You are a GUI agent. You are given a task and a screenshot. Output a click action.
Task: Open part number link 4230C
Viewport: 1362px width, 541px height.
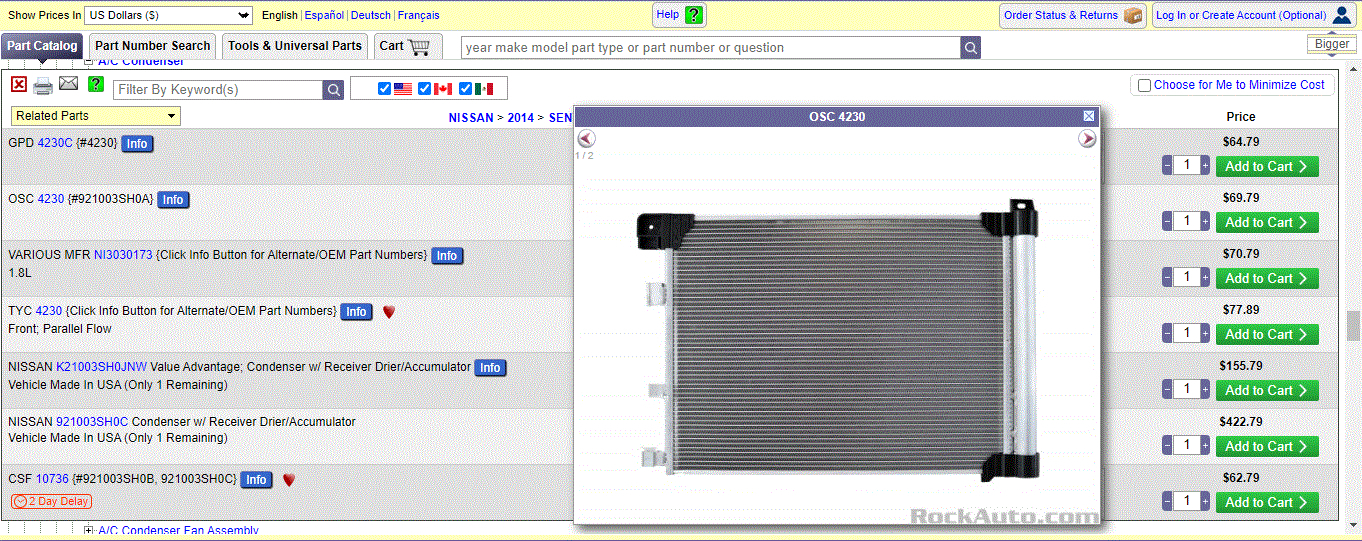coord(55,143)
